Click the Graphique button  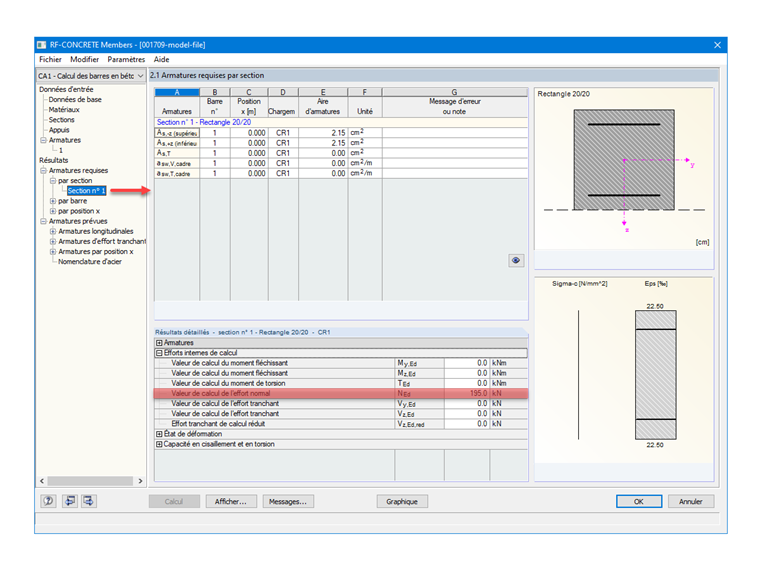coord(402,502)
